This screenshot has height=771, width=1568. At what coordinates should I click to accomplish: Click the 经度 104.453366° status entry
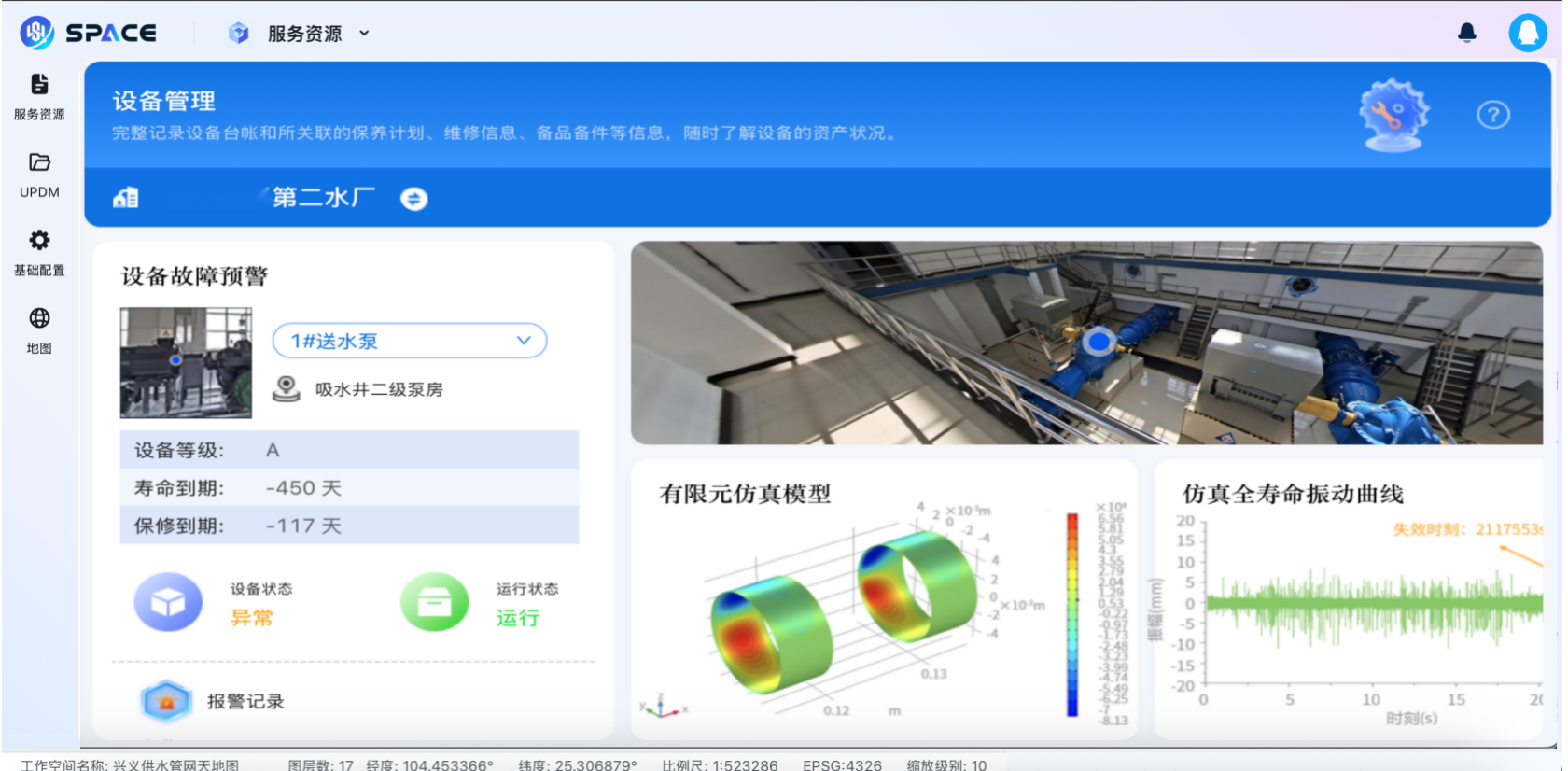click(429, 764)
